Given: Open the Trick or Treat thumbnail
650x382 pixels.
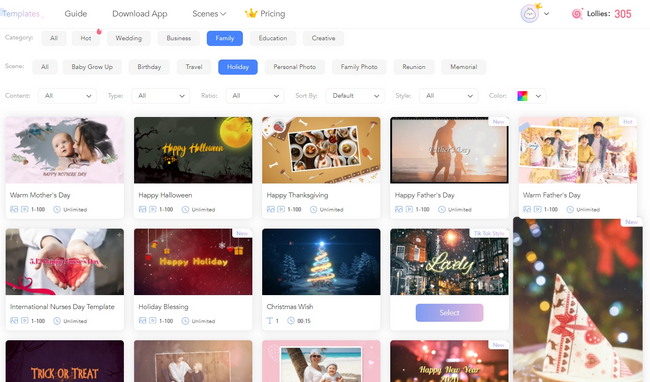Looking at the screenshot, I should pyautogui.click(x=65, y=361).
